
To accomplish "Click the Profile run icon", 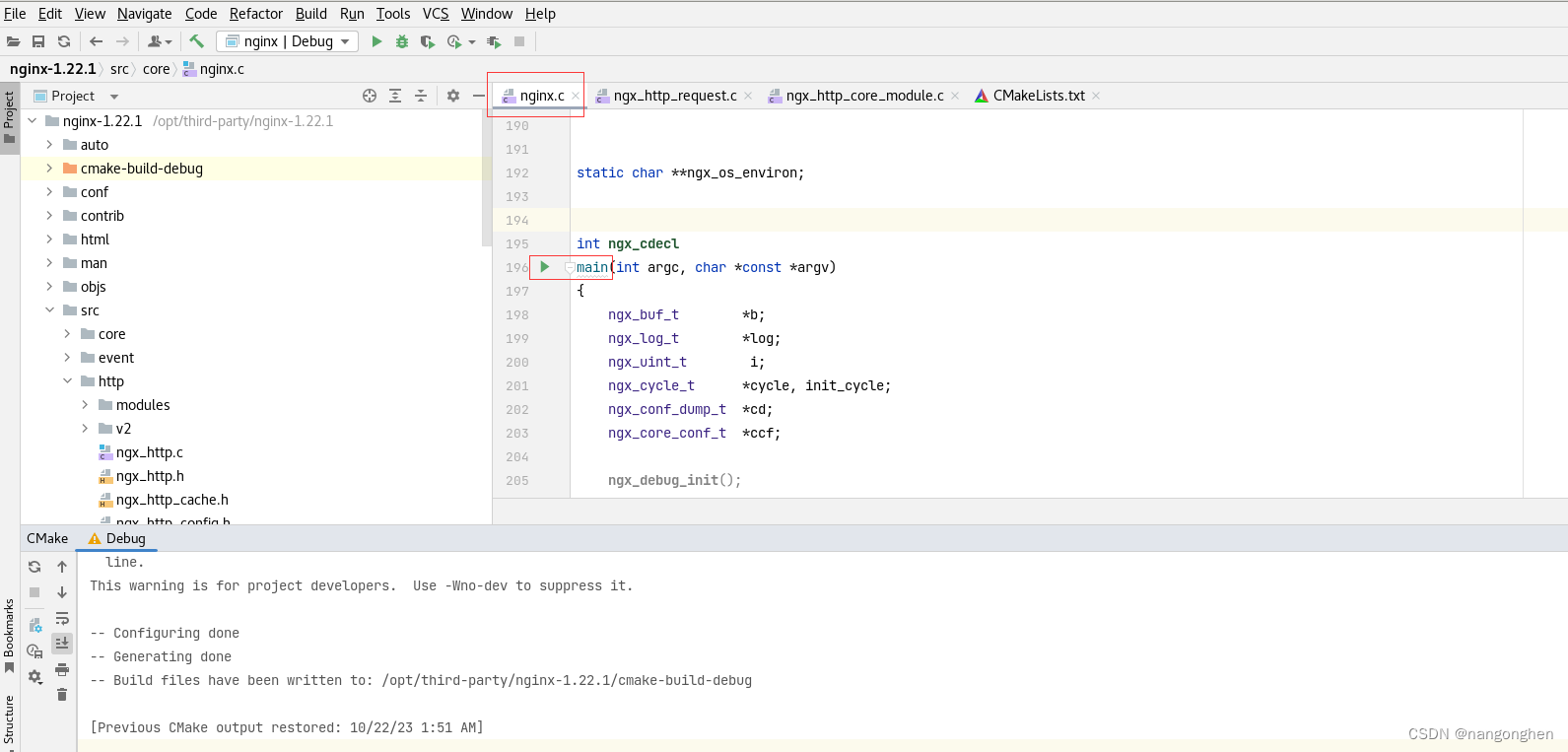I will [454, 41].
